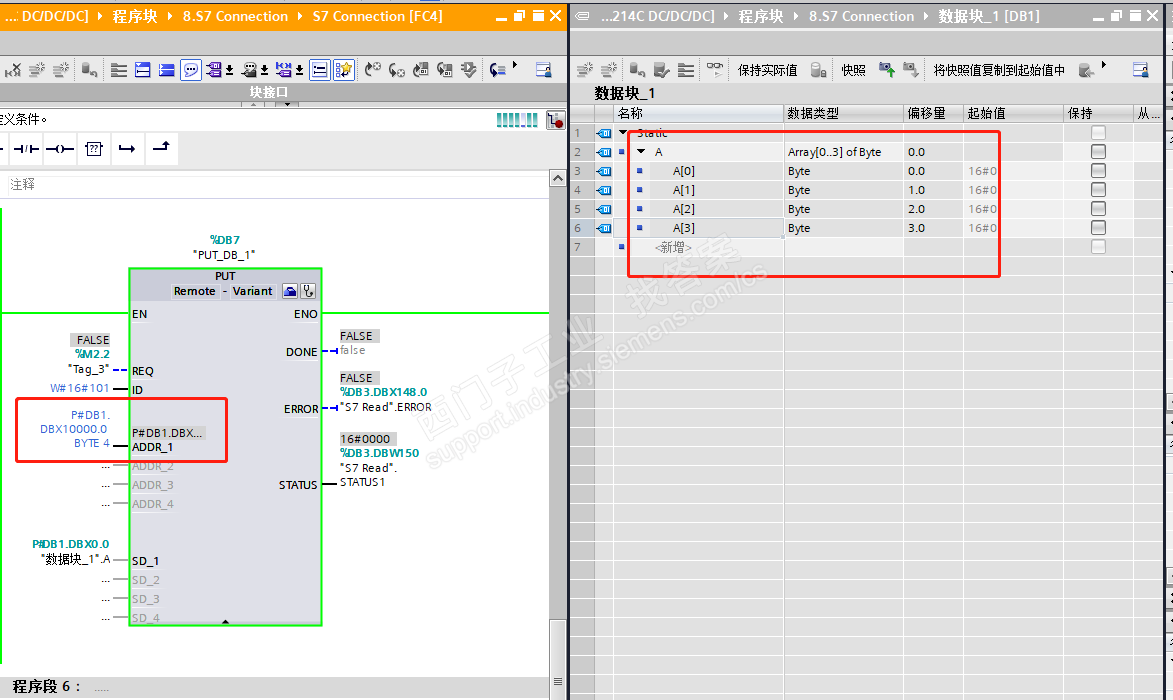Toggle the 保持 checkbox for A[0]
Image resolution: width=1173 pixels, height=700 pixels.
(1098, 171)
